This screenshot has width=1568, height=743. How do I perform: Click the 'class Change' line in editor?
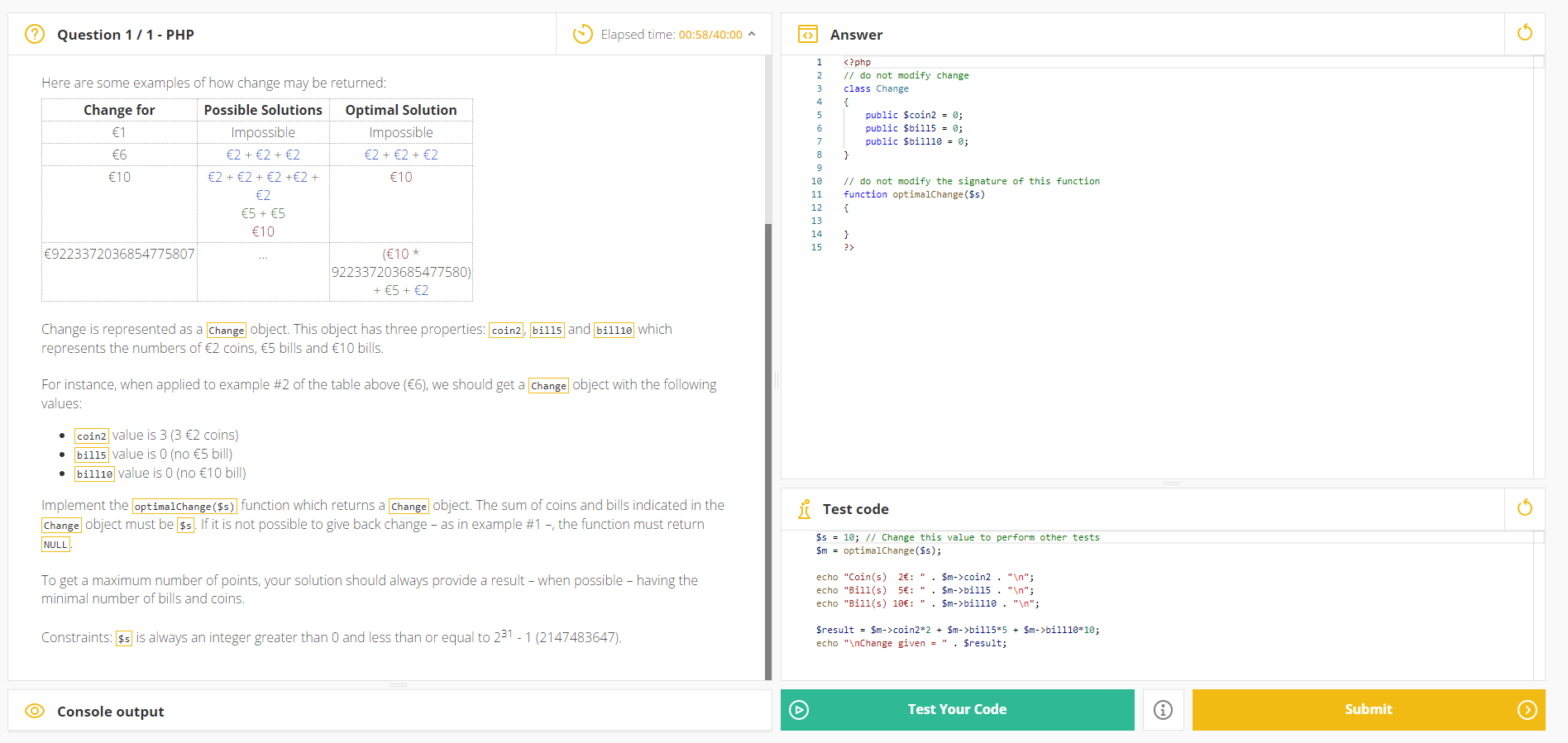[x=876, y=88]
